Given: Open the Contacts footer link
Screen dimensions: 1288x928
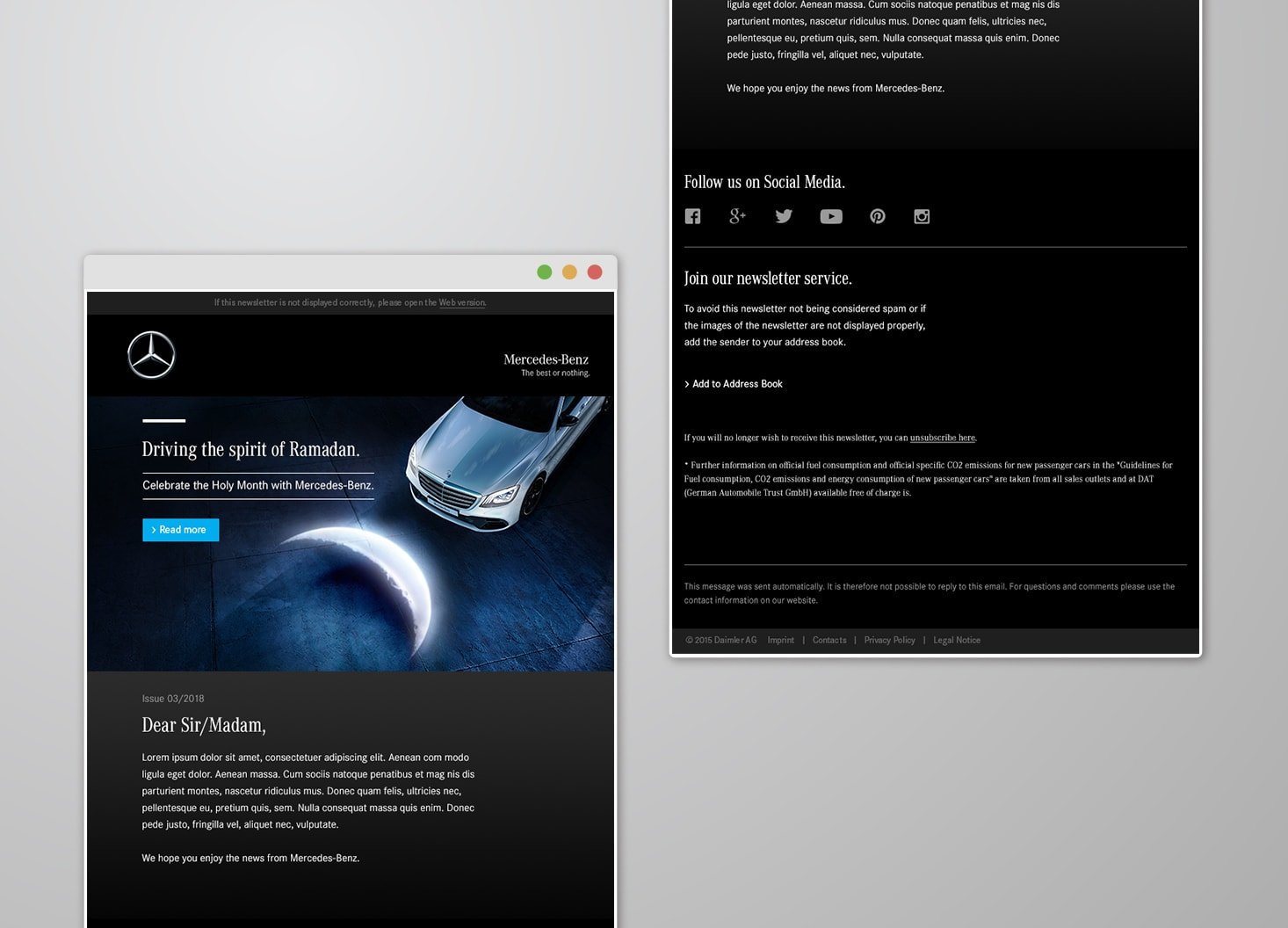Looking at the screenshot, I should point(829,641).
